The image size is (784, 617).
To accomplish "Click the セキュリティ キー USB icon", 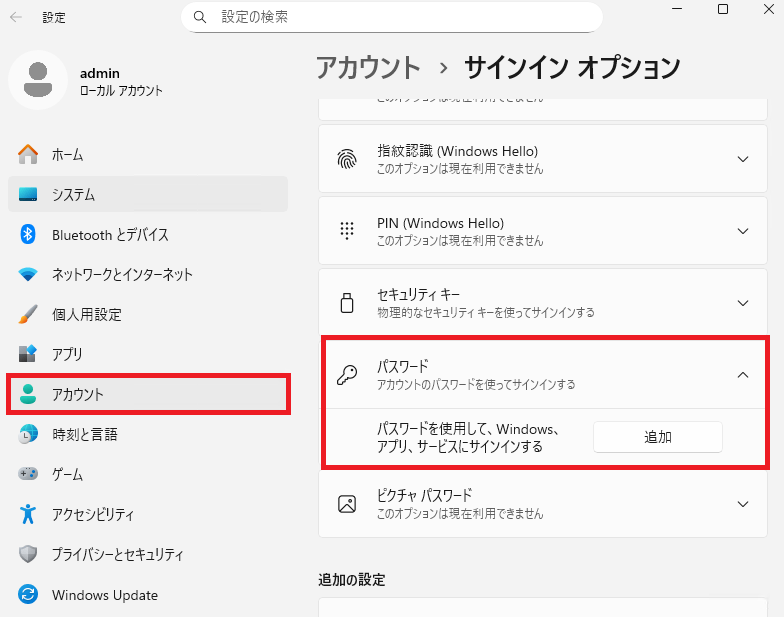I will click(347, 303).
